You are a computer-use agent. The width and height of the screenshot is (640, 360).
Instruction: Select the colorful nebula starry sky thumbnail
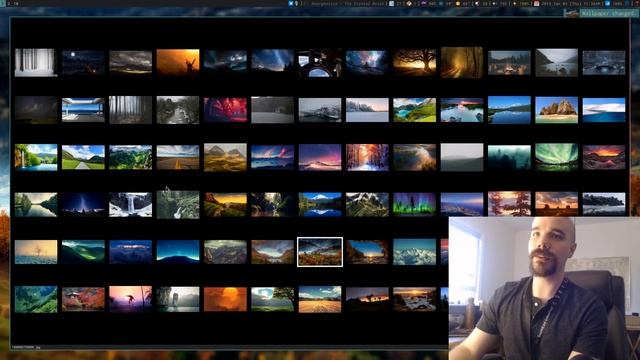tap(367, 62)
